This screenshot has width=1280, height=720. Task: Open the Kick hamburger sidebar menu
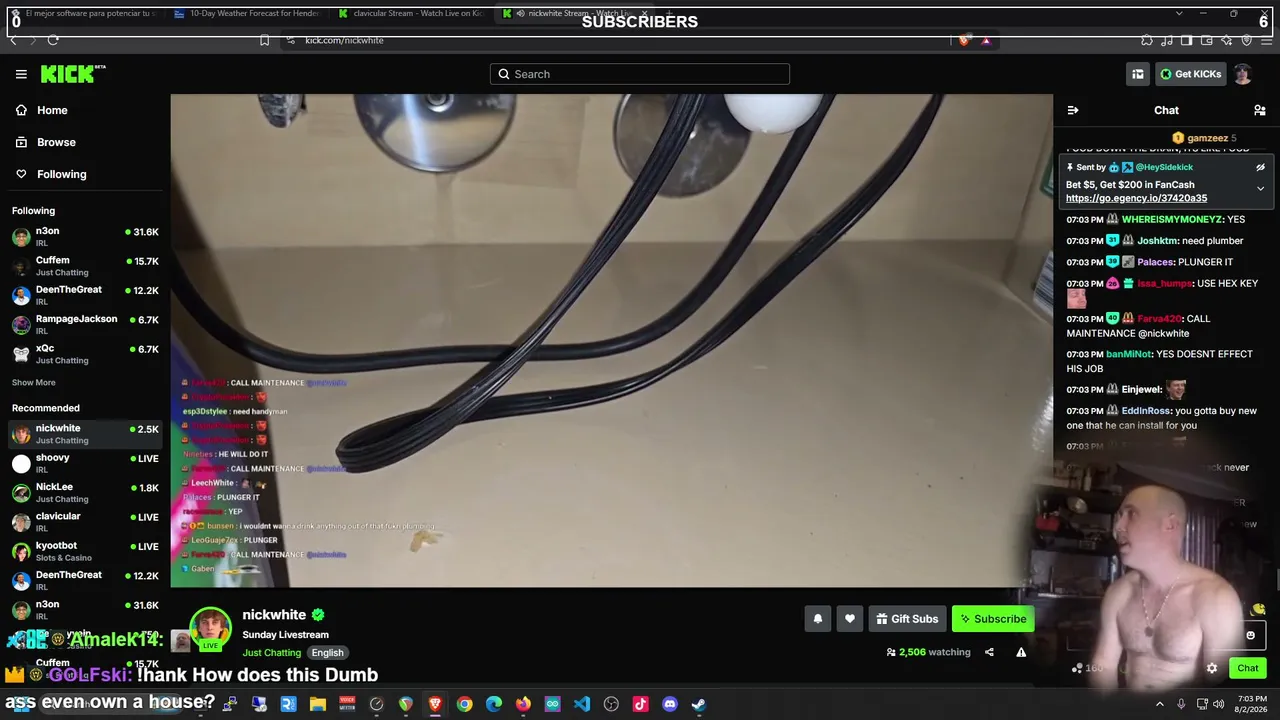click(21, 74)
